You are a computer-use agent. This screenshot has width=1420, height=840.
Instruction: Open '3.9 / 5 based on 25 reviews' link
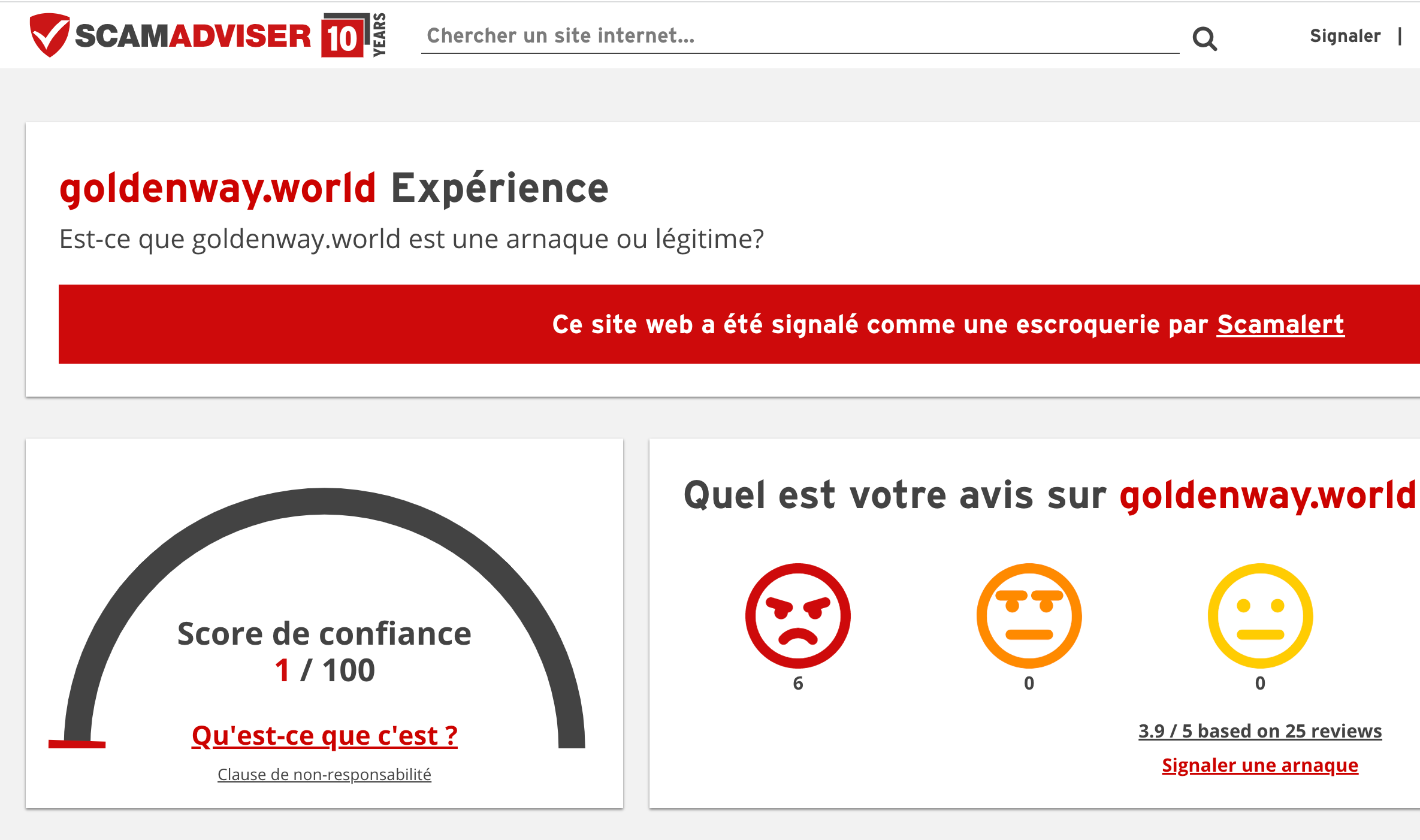click(1260, 731)
